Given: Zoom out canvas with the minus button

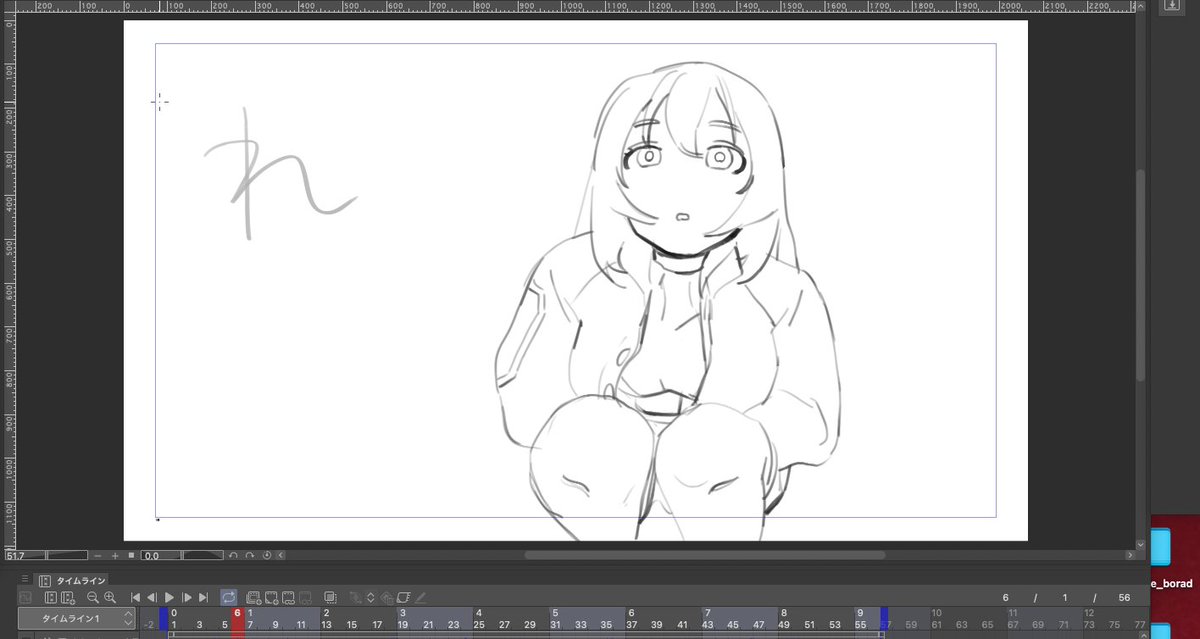Looking at the screenshot, I should (x=98, y=555).
